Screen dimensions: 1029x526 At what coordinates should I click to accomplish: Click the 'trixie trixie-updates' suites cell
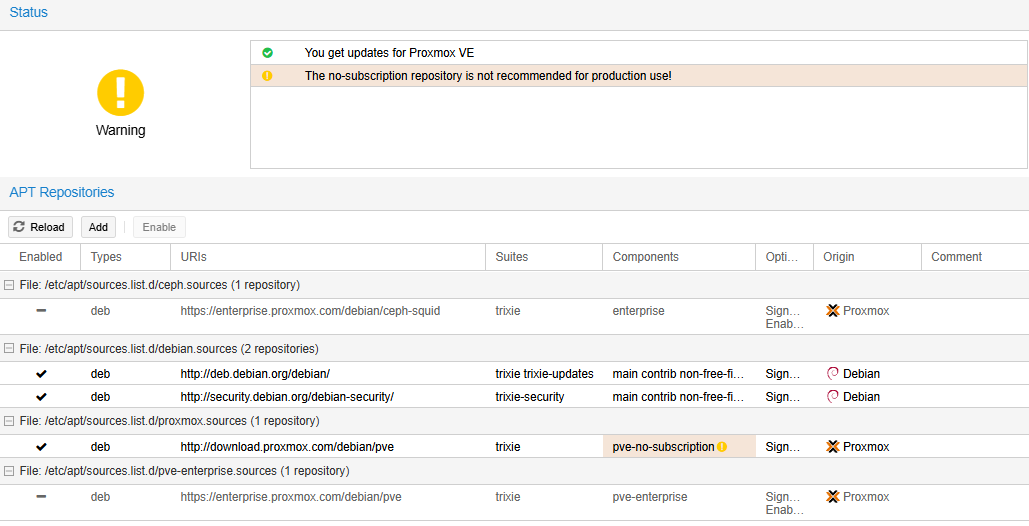click(x=544, y=374)
